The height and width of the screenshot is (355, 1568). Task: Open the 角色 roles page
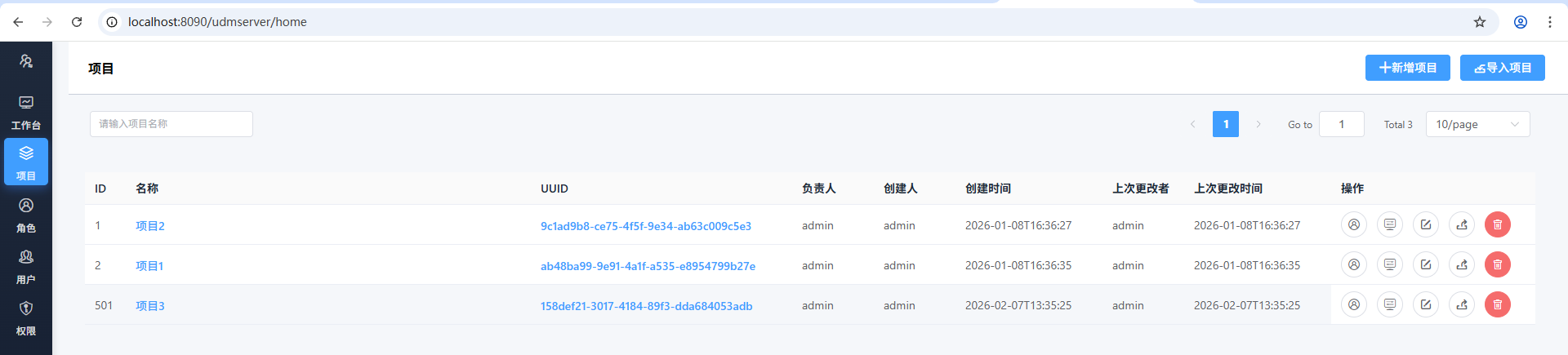coord(26,215)
